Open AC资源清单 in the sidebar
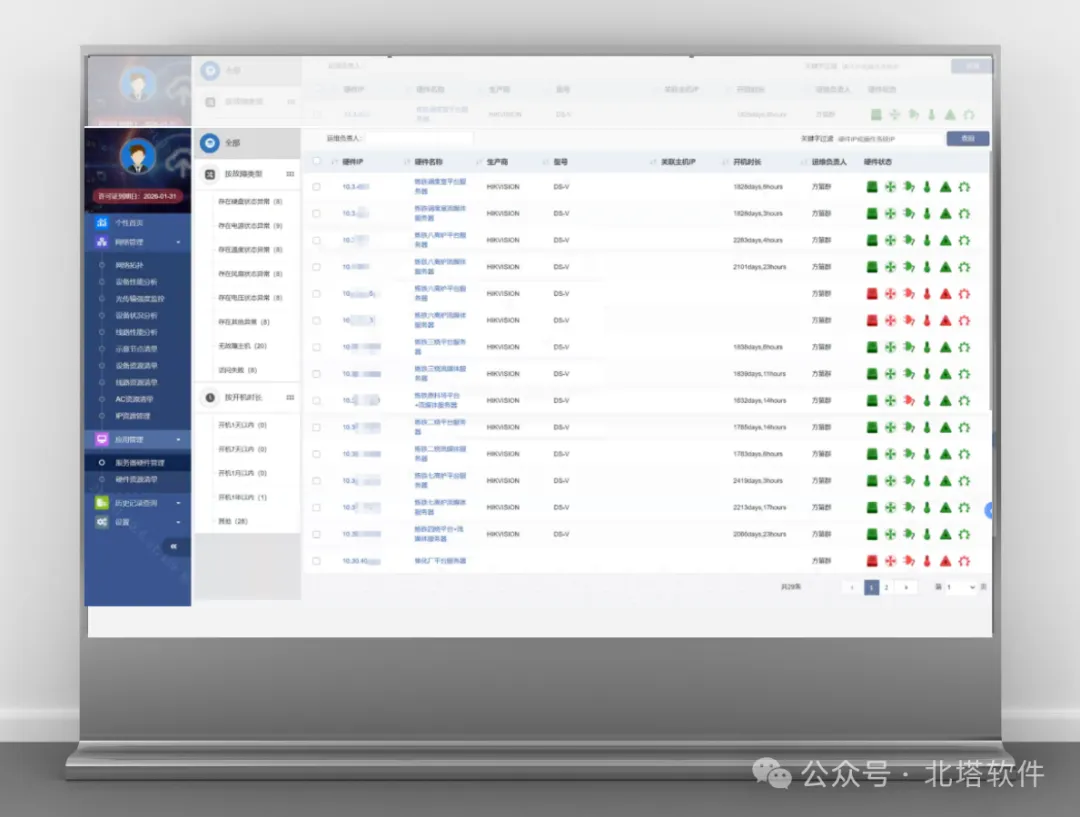Viewport: 1080px width, 817px height. coord(134,400)
